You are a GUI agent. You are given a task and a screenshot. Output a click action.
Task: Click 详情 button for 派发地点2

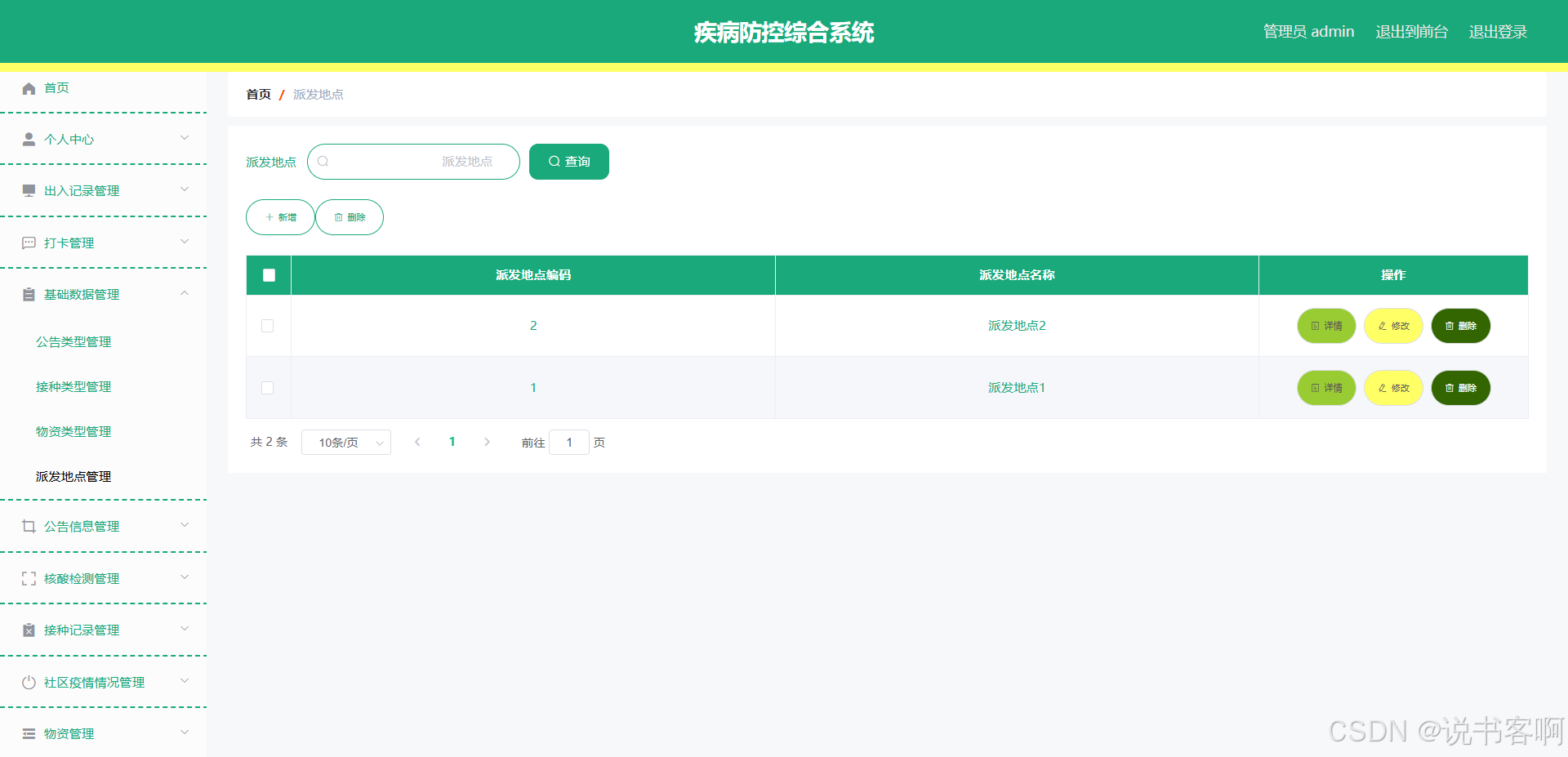(x=1326, y=326)
